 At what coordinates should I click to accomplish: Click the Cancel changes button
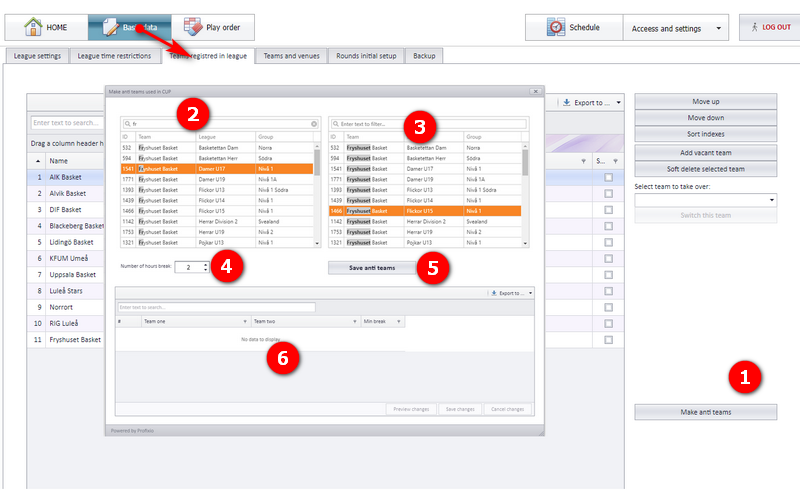507,409
